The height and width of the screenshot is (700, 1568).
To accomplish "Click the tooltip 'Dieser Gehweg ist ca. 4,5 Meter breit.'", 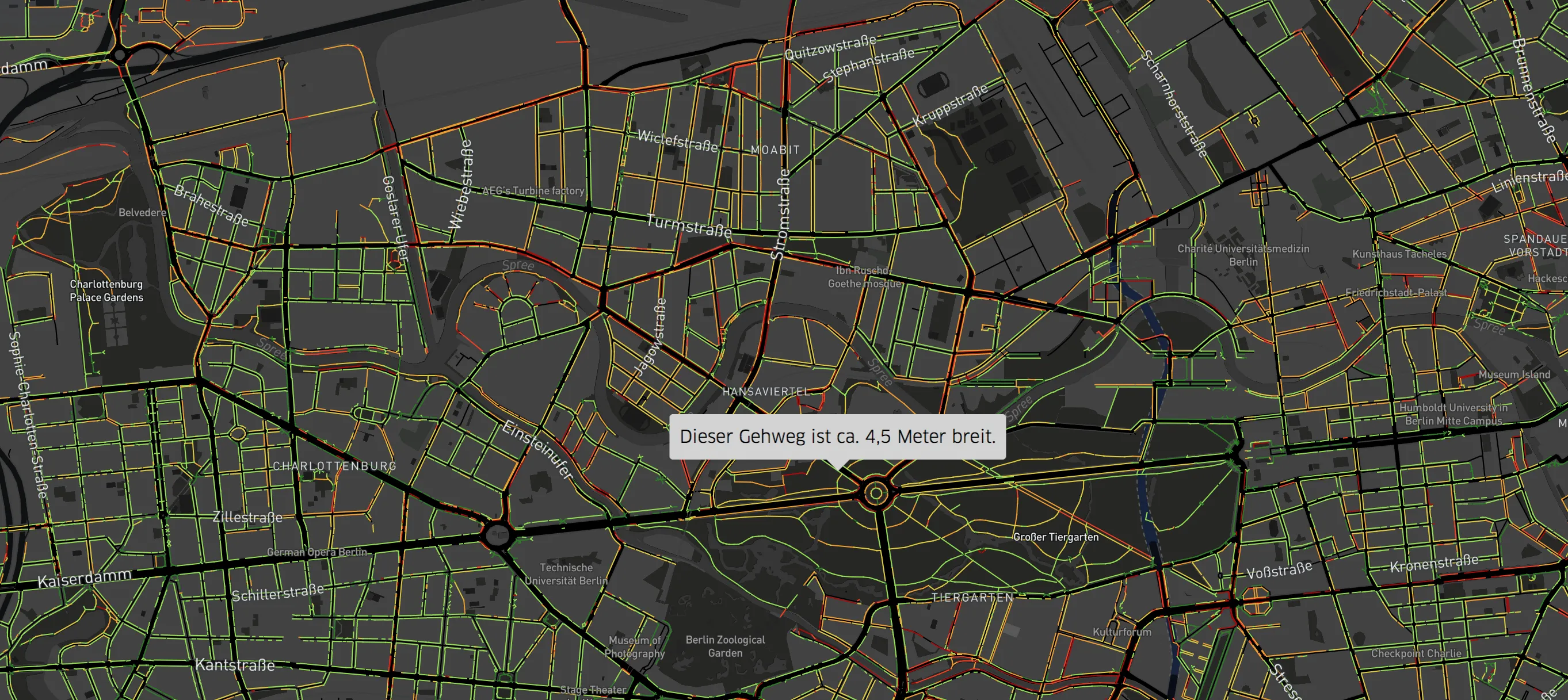I will tap(837, 437).
